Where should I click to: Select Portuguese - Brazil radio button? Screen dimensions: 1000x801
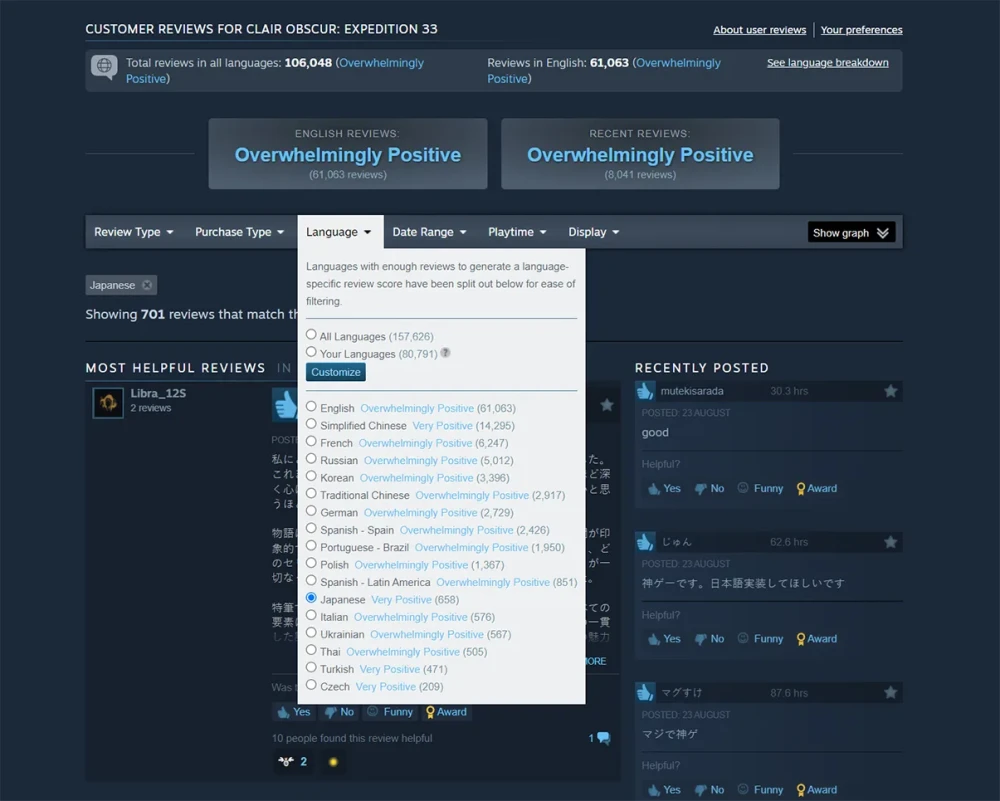tap(311, 545)
